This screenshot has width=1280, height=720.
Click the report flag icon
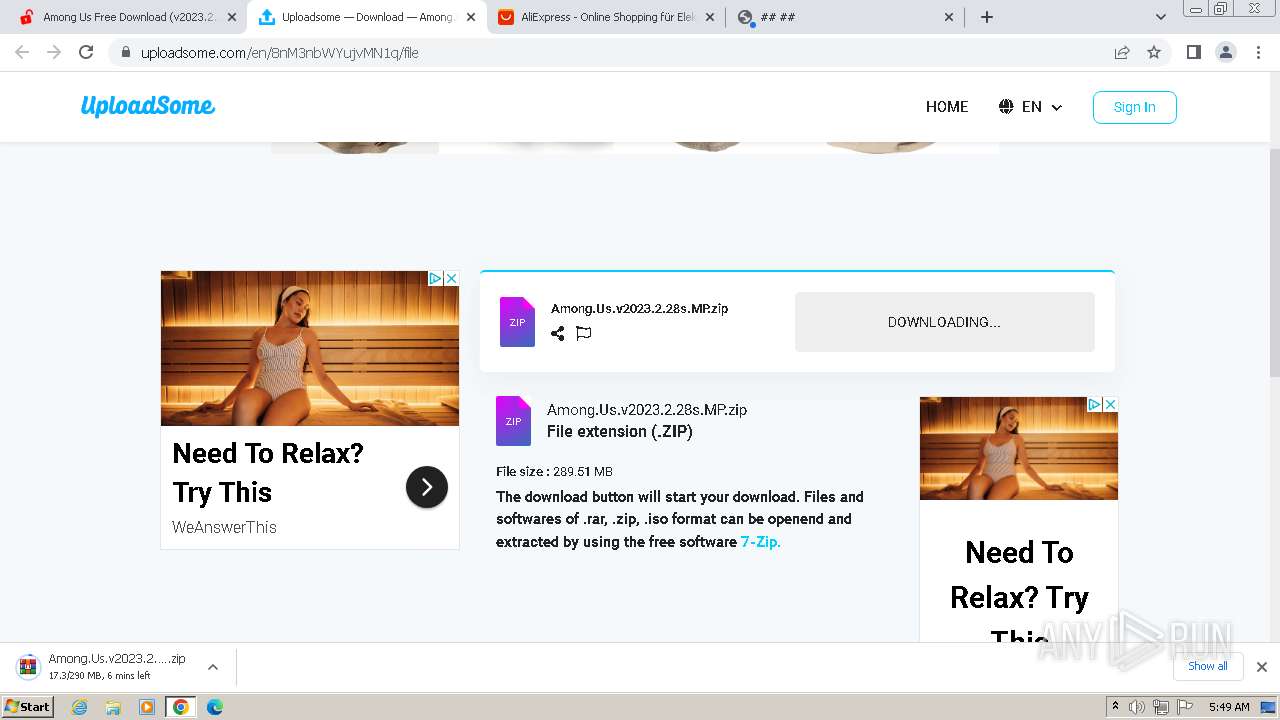click(584, 334)
